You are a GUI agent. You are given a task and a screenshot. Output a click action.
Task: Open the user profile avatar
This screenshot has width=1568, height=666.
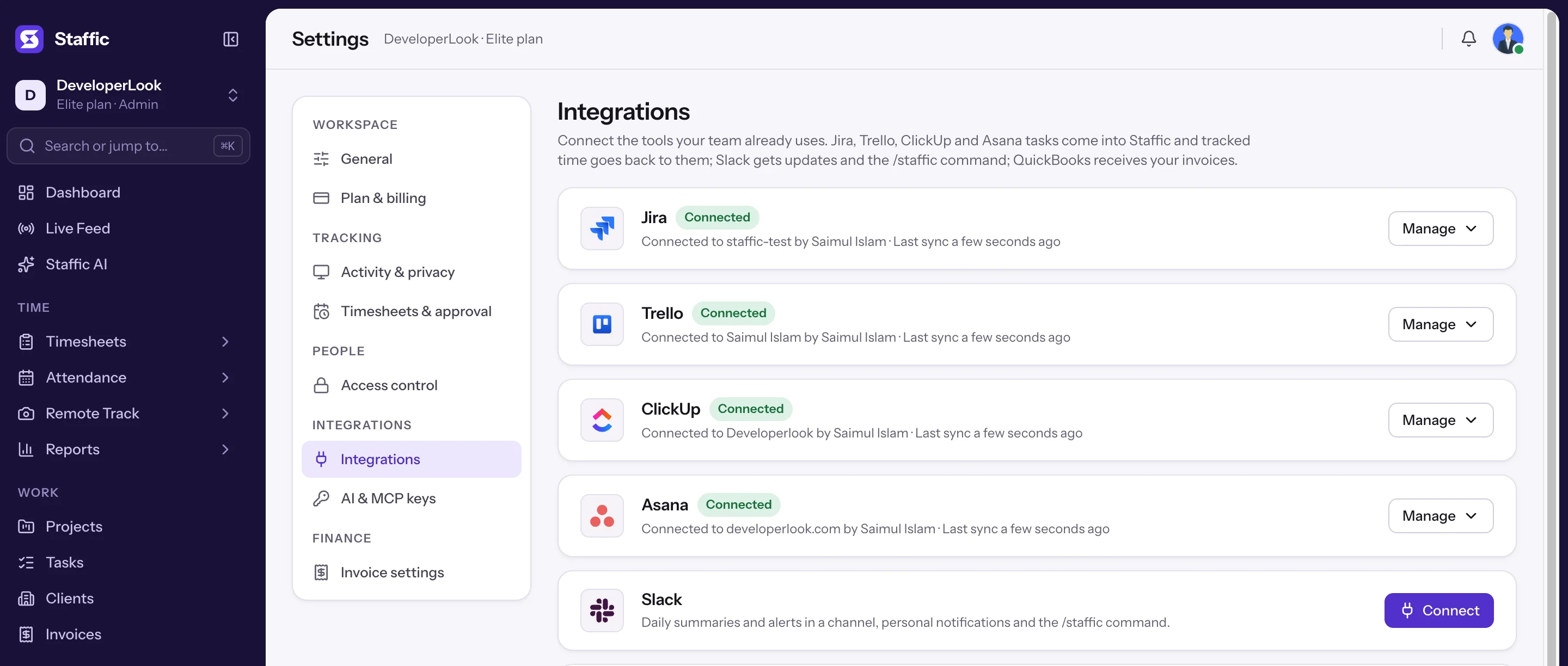(1508, 39)
